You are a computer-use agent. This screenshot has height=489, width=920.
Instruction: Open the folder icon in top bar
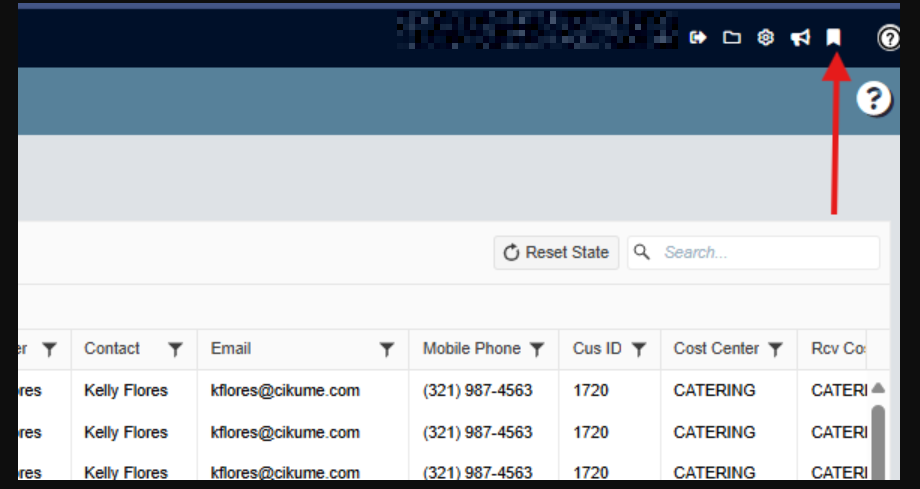[732, 37]
